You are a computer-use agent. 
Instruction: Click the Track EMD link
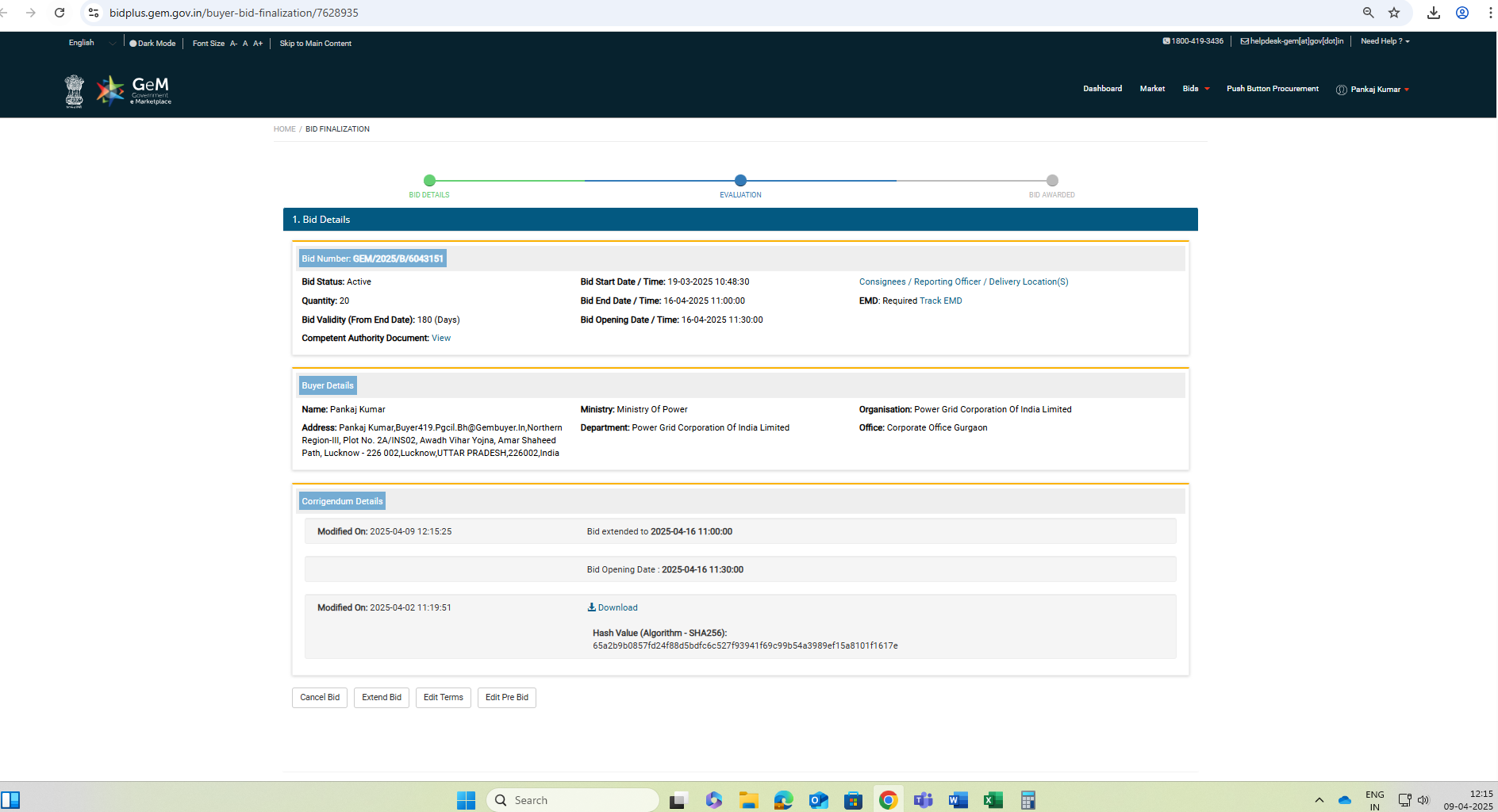[941, 301]
